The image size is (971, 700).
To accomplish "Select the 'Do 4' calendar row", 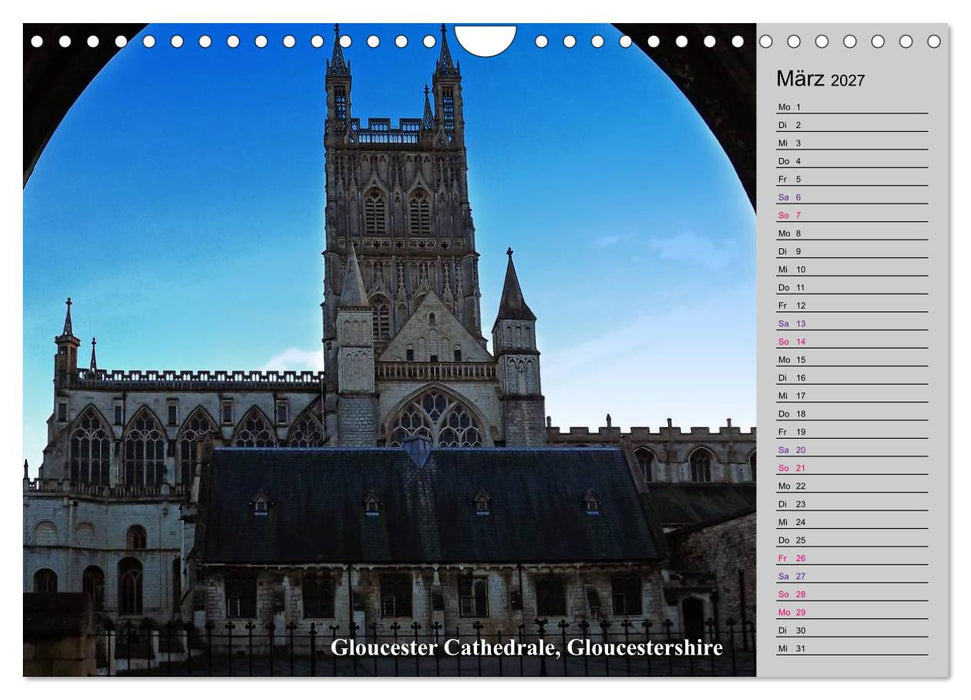I will (852, 161).
